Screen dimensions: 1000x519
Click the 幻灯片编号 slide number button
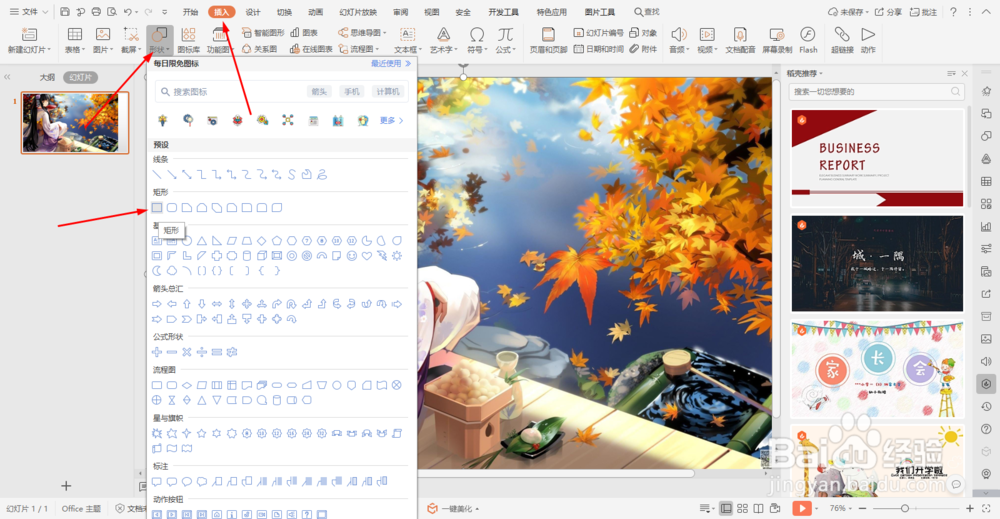click(x=598, y=33)
